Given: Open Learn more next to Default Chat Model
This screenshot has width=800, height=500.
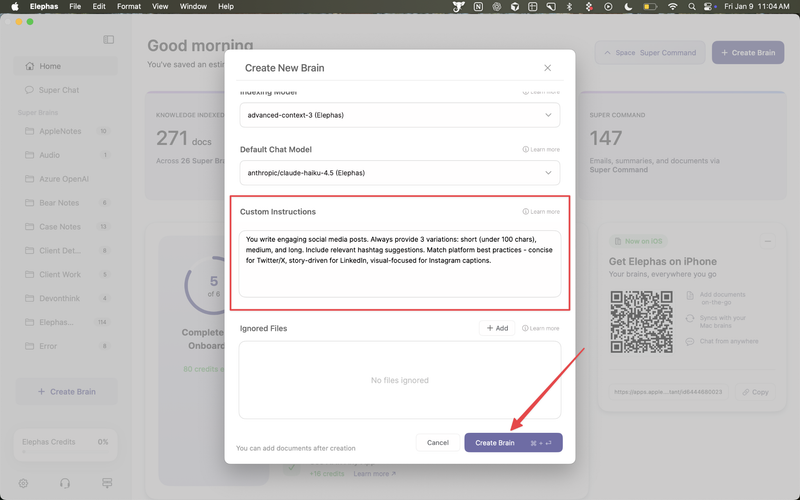Looking at the screenshot, I should point(541,149).
